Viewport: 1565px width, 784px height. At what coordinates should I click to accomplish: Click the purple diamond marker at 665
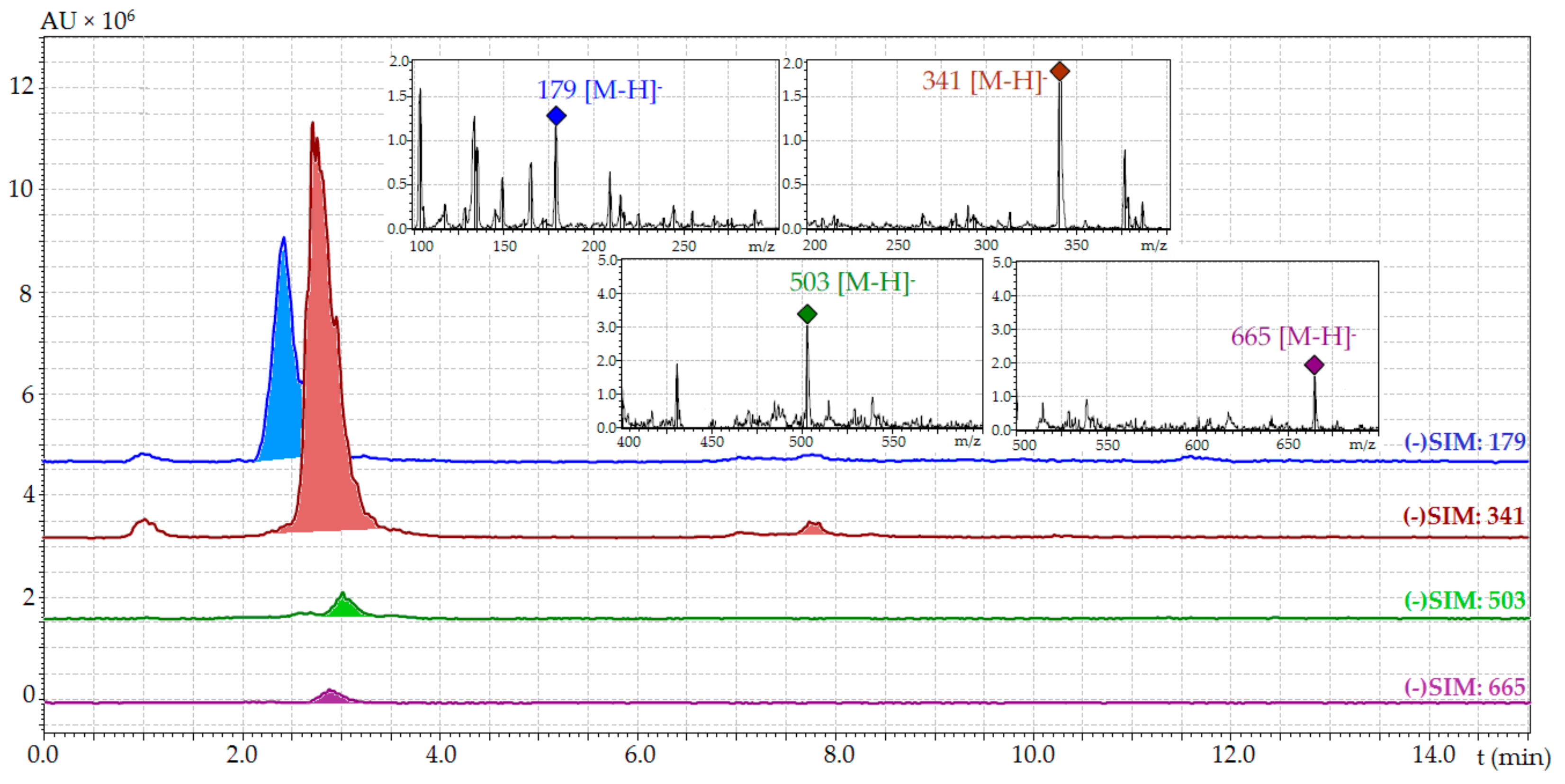1314,365
